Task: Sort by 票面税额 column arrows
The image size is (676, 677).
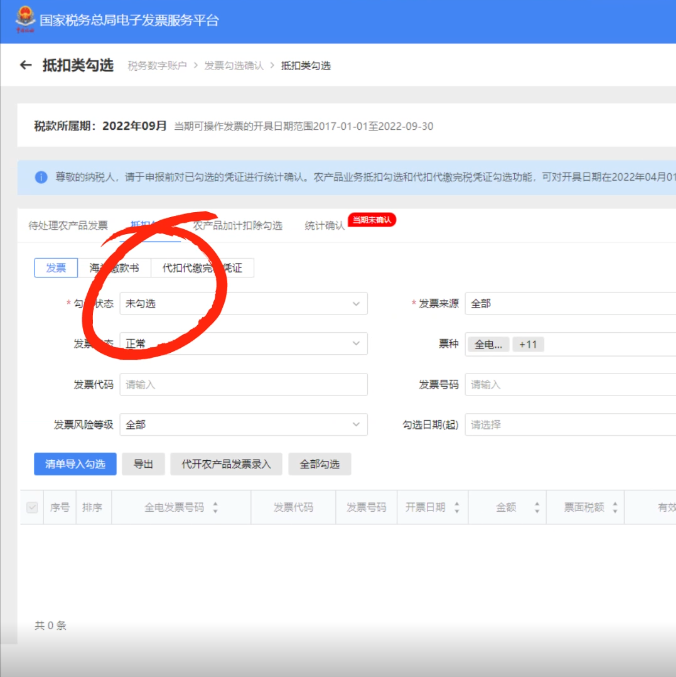Action: (x=612, y=508)
